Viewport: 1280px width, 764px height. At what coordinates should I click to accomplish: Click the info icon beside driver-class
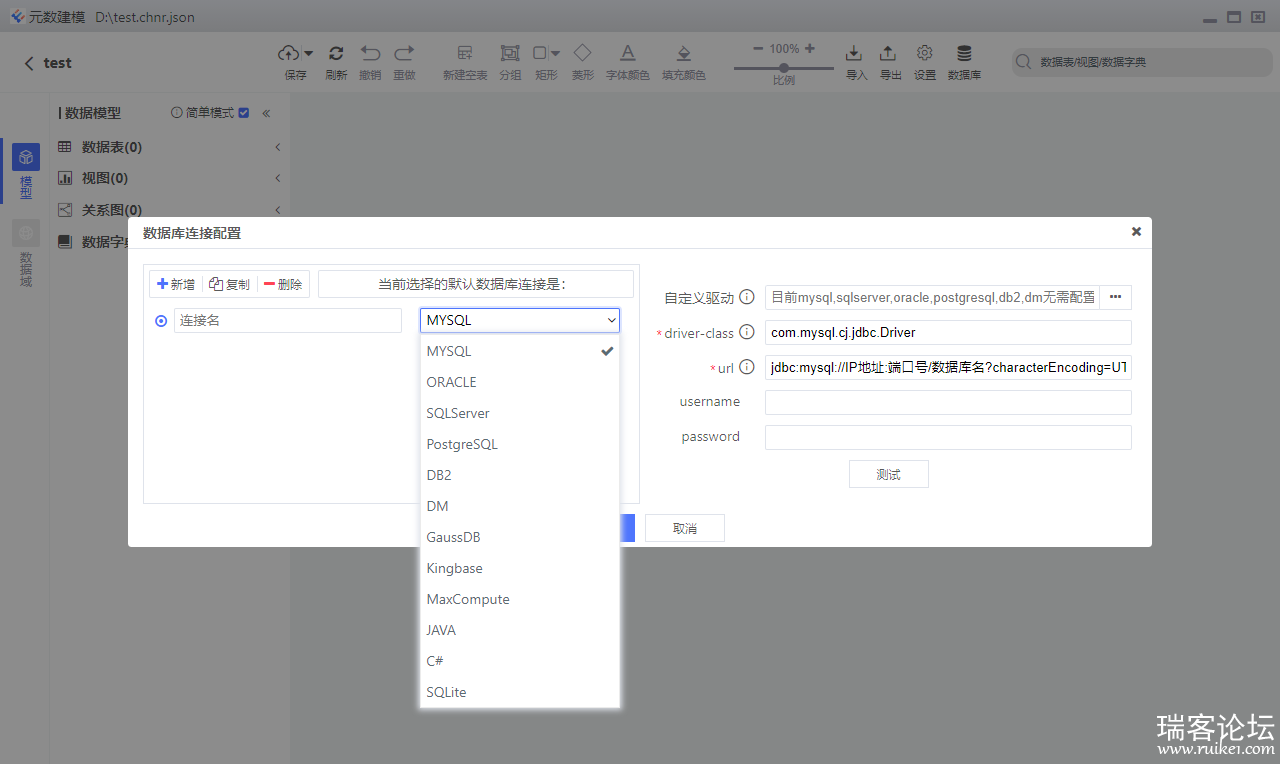tap(746, 332)
